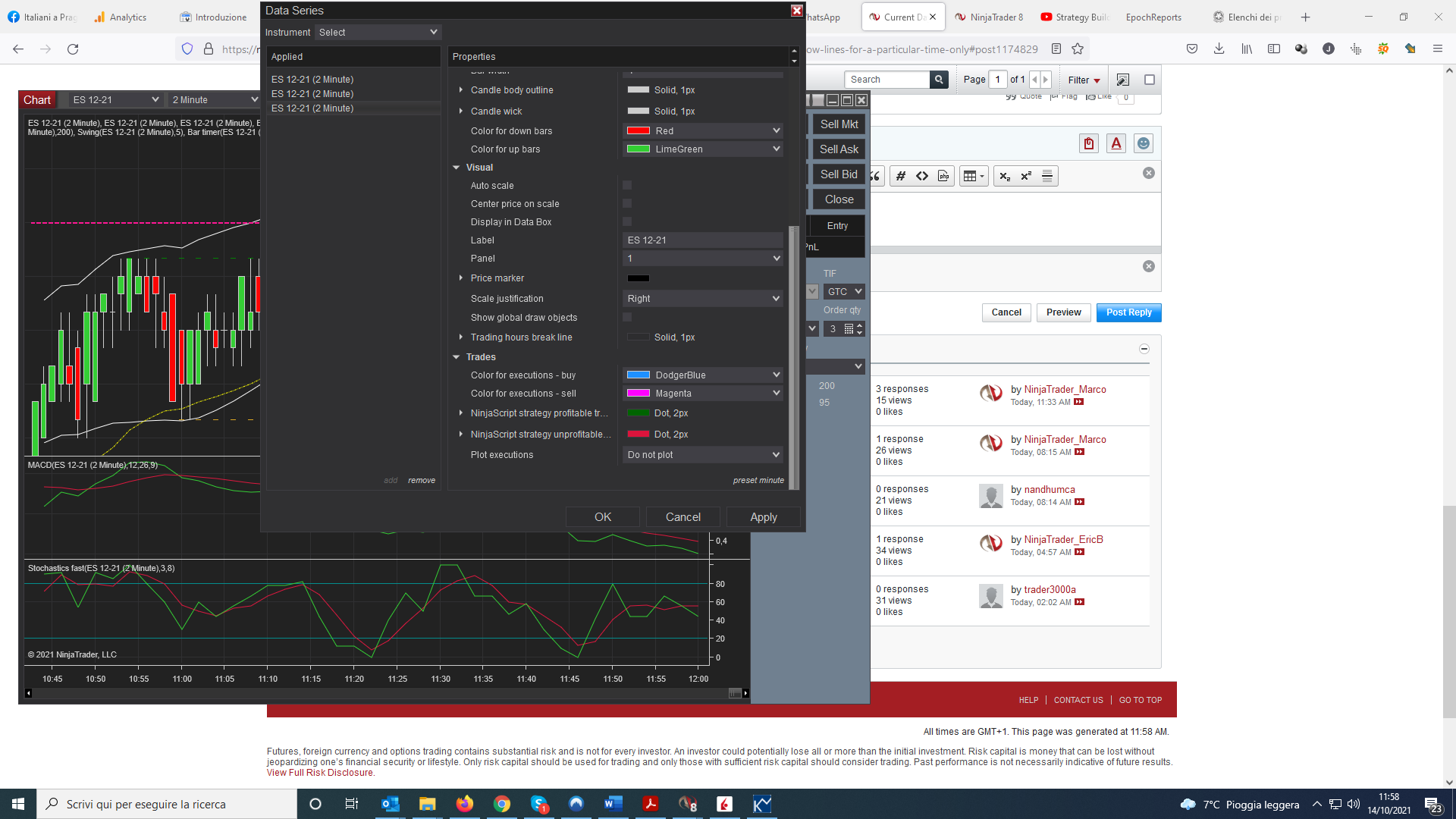
Task: Select third ES 12-21 applied series
Action: coord(312,108)
